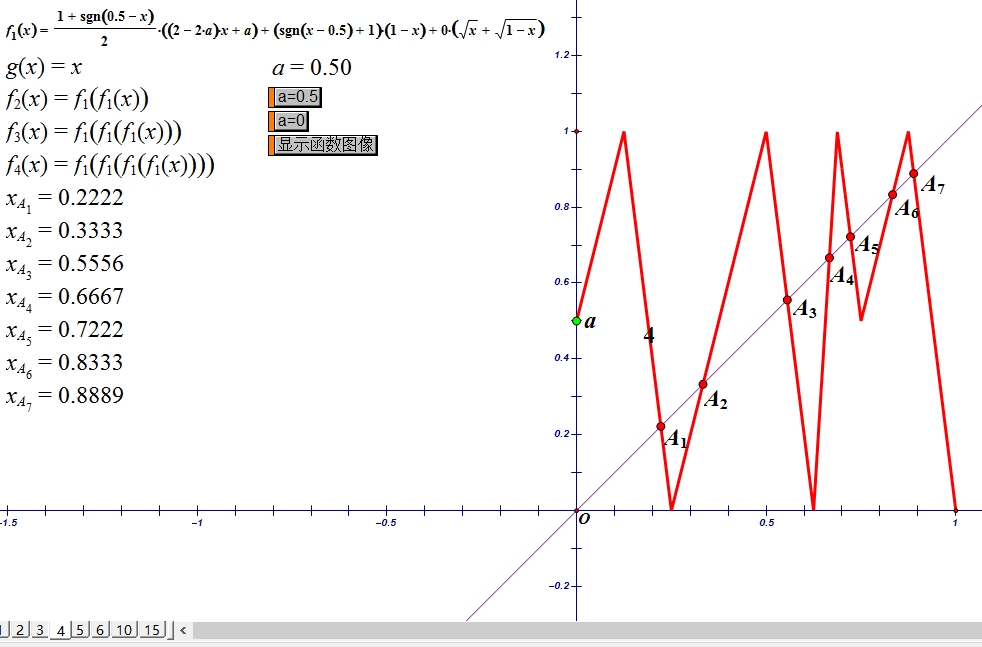Click the x-axis tick label −1
982x647 pixels.
[197, 522]
